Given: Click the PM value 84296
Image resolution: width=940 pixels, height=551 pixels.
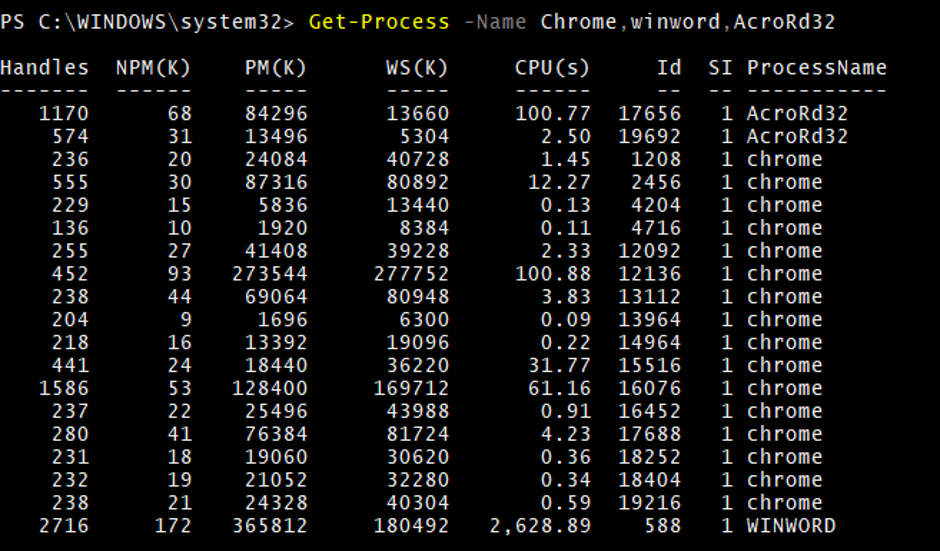Looking at the screenshot, I should point(276,113).
